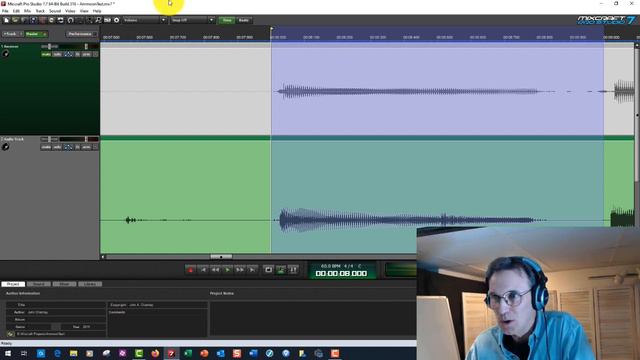Adjust the volume slider on track 1
The width and height of the screenshot is (640, 360).
tap(86, 46)
